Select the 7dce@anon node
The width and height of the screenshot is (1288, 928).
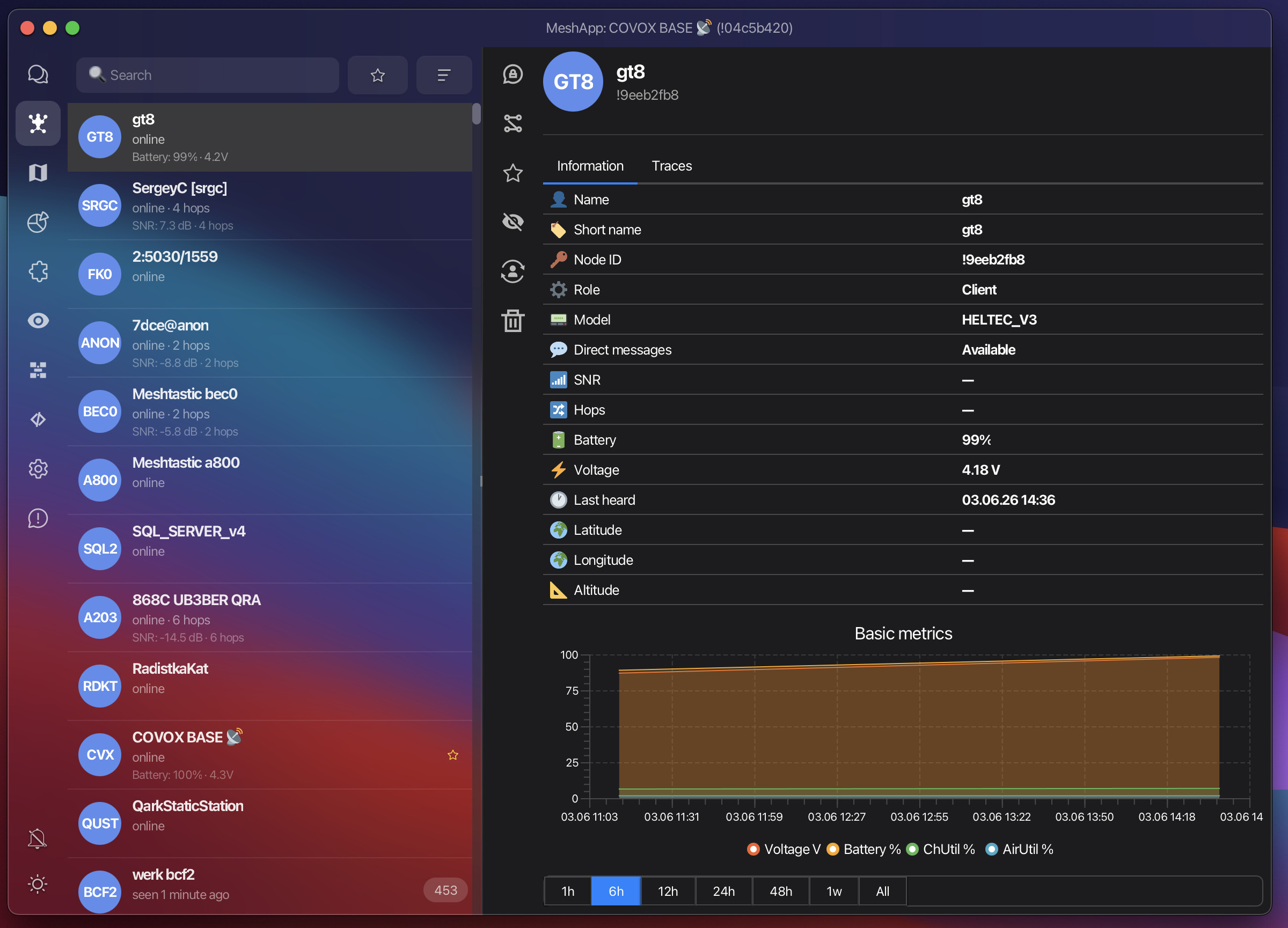(x=270, y=343)
